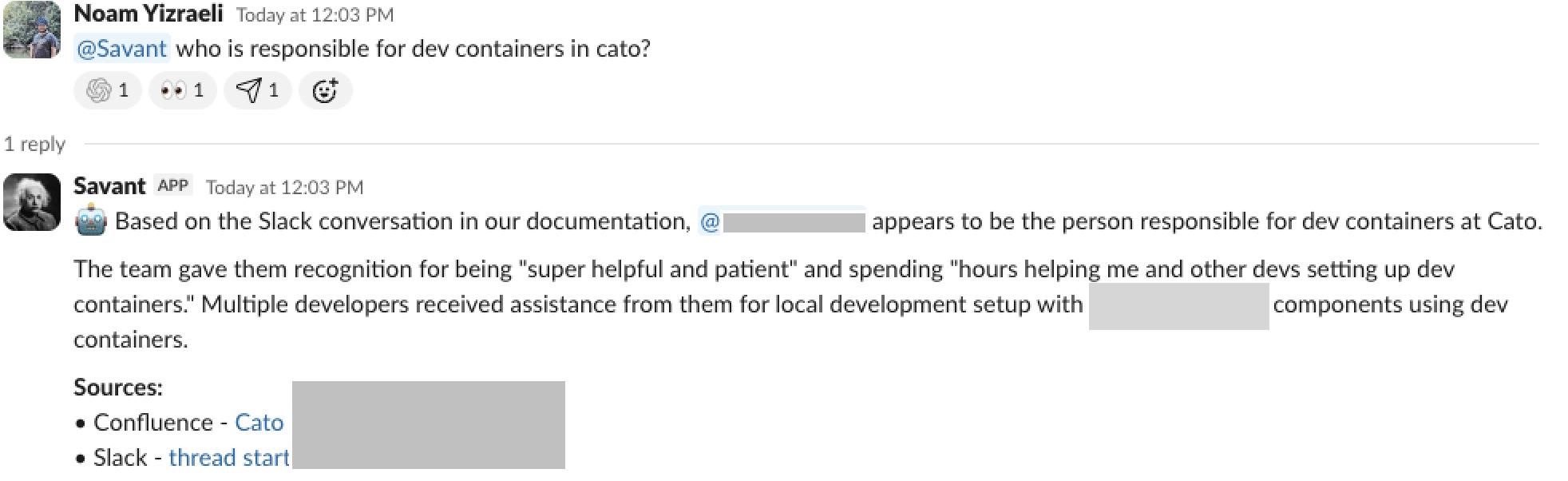
Task: Click the Sources heading
Action: coord(118,388)
